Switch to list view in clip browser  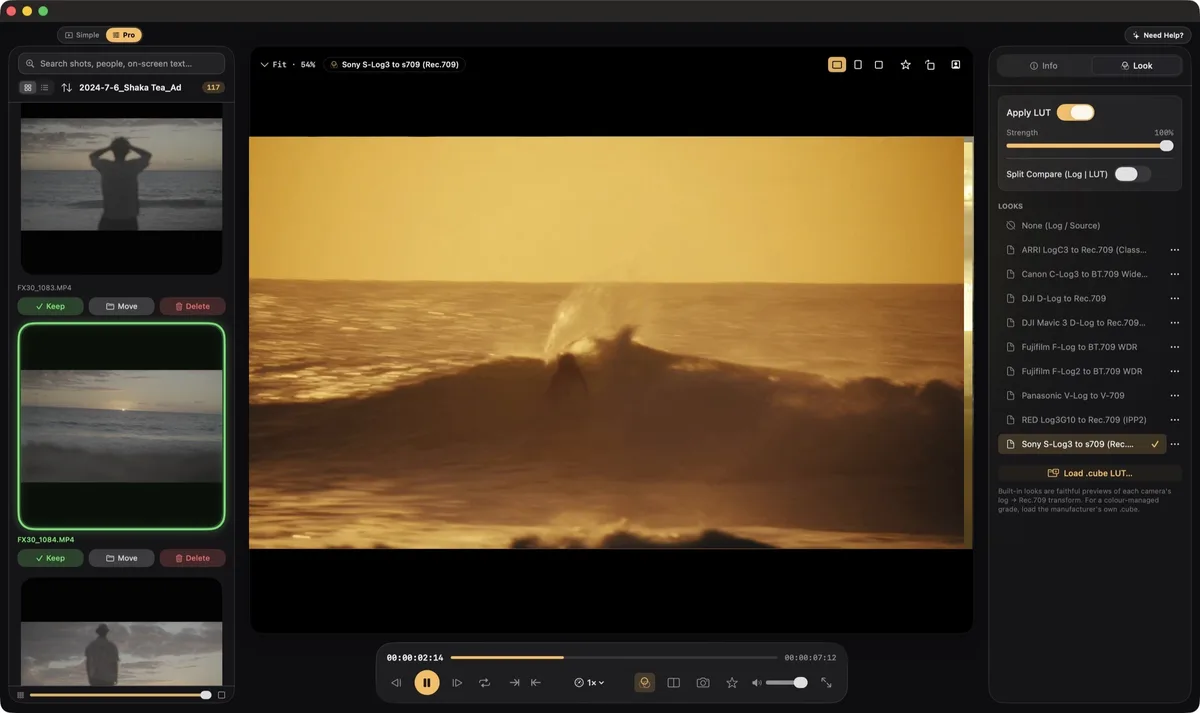point(45,88)
